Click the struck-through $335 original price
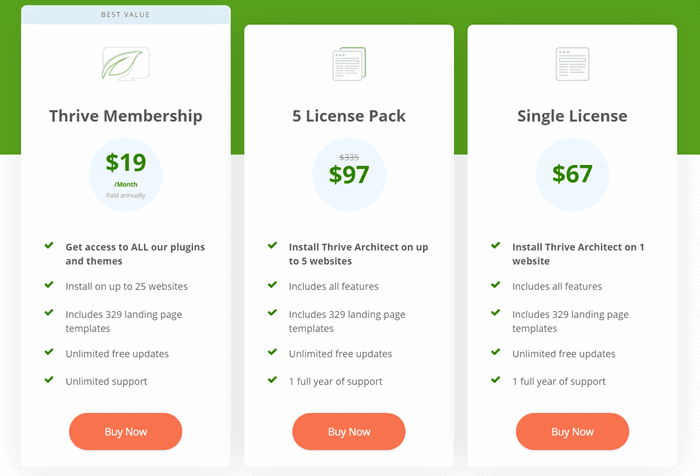This screenshot has height=476, width=700. [x=349, y=157]
